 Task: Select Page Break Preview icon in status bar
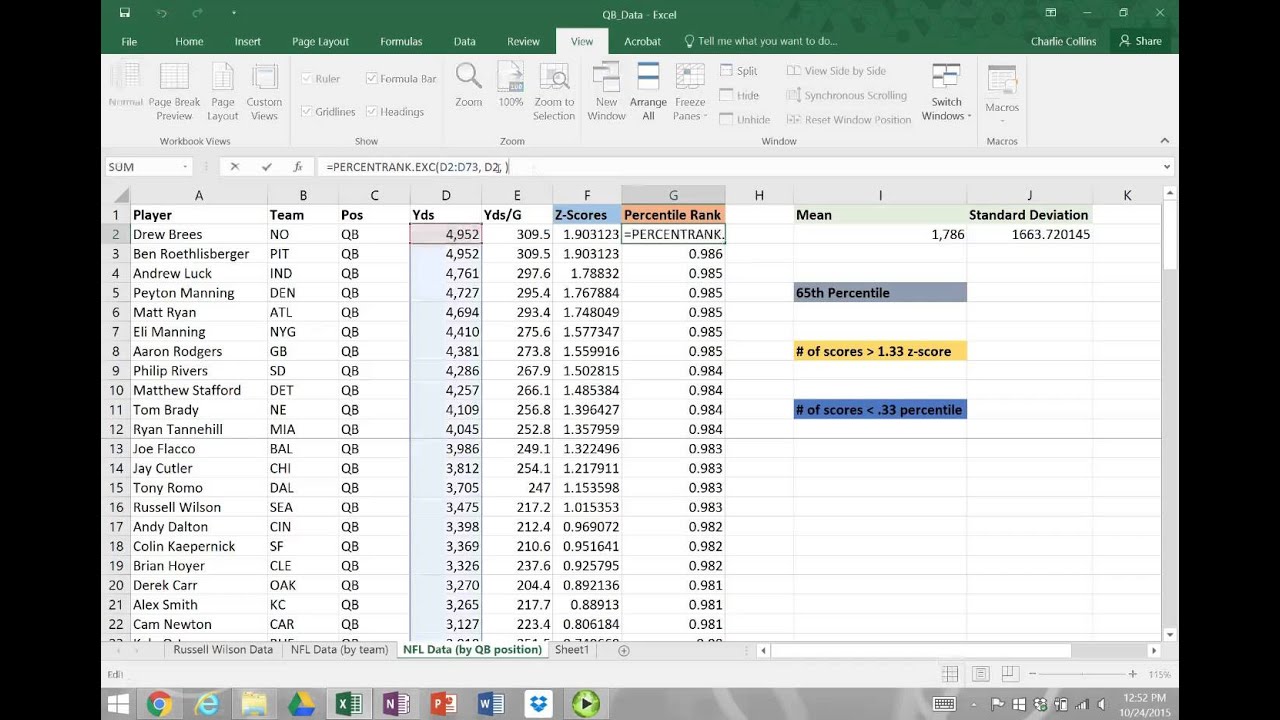click(x=1009, y=675)
